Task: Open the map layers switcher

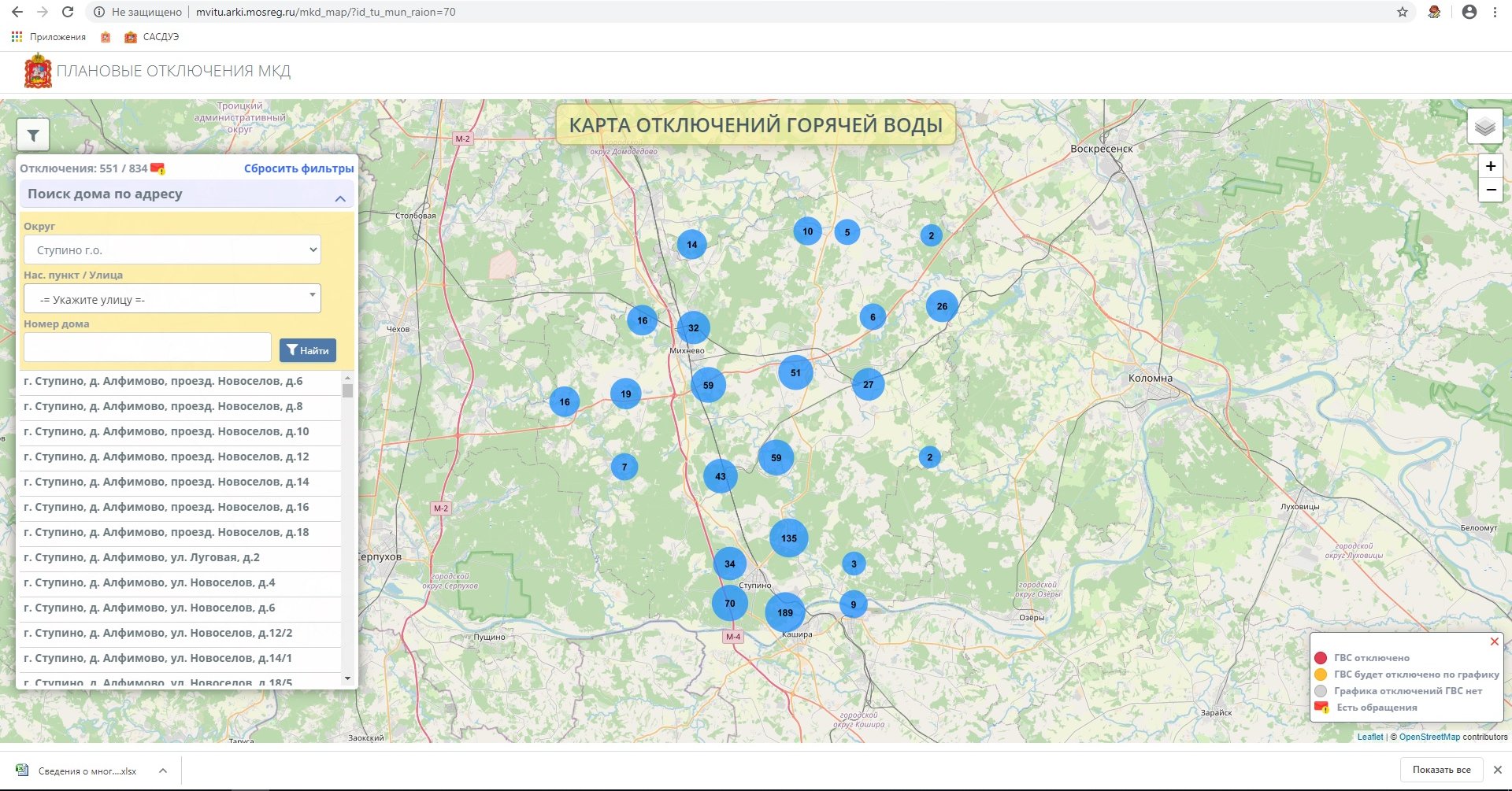Action: [1484, 126]
